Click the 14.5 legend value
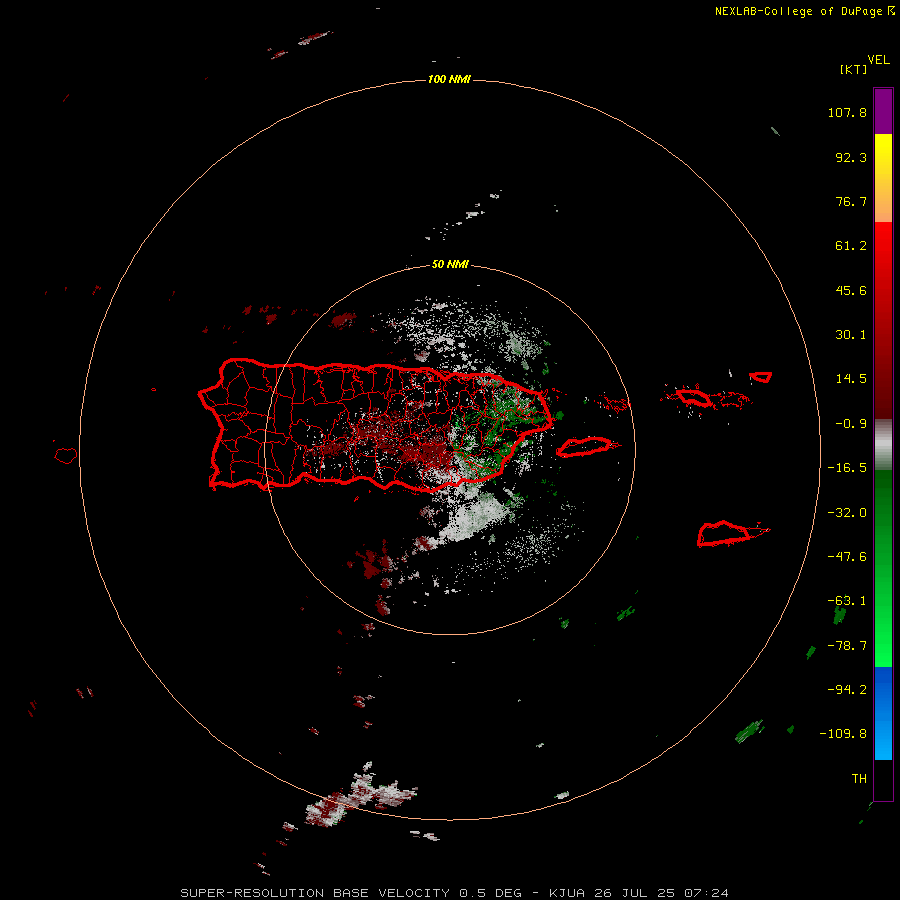 (851, 379)
